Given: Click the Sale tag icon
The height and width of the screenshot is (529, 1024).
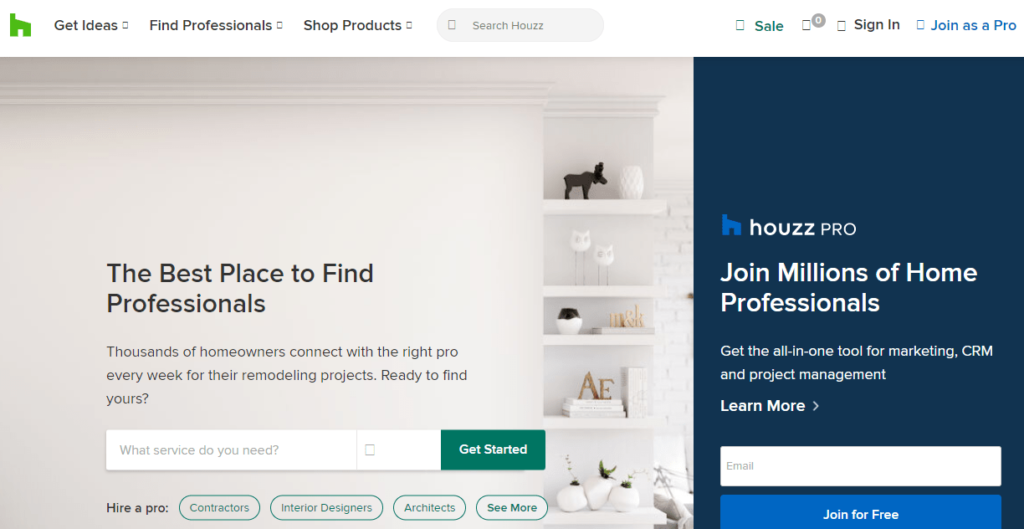Looking at the screenshot, I should (740, 25).
